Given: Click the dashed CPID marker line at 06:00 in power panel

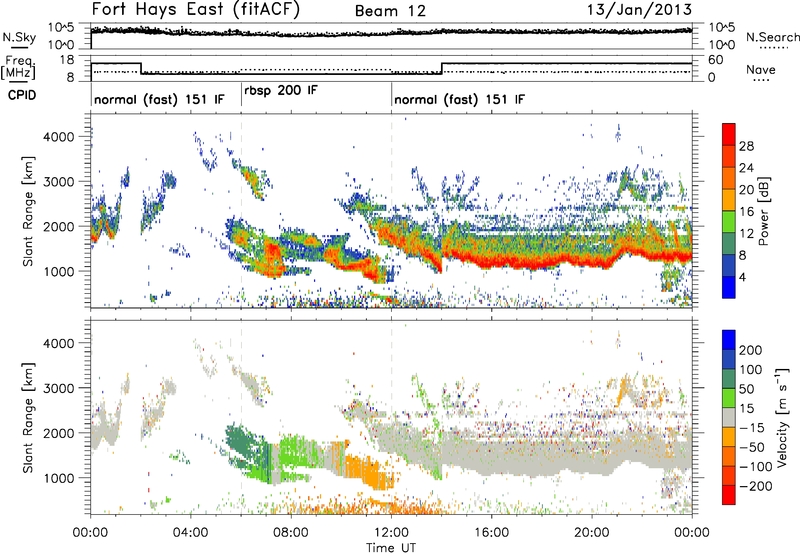Looking at the screenshot, I should (241, 211).
